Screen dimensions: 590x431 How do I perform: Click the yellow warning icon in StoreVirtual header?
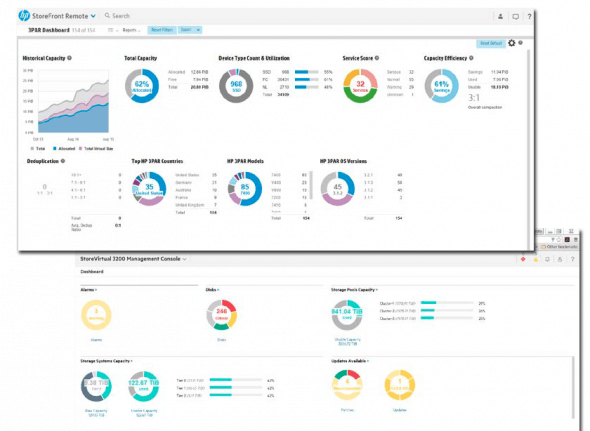535,259
